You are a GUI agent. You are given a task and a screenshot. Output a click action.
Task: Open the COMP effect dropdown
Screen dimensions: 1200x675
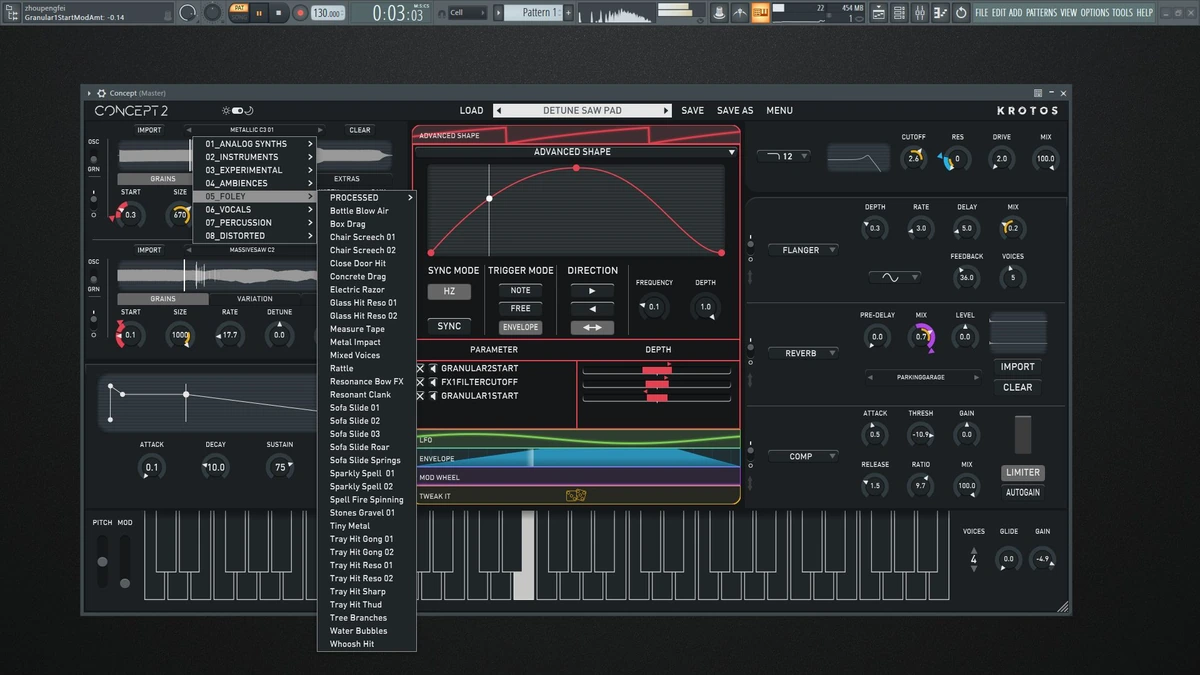click(803, 456)
